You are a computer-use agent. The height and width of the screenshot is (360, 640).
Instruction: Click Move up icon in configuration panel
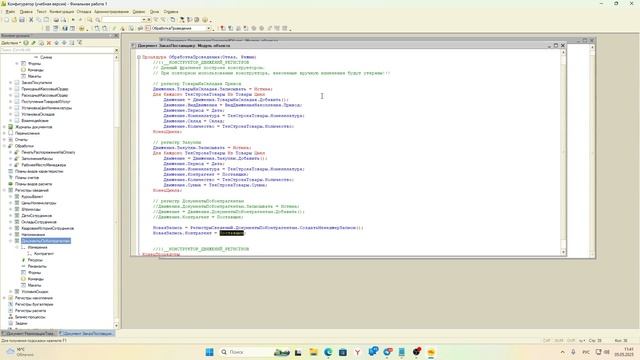56,42
